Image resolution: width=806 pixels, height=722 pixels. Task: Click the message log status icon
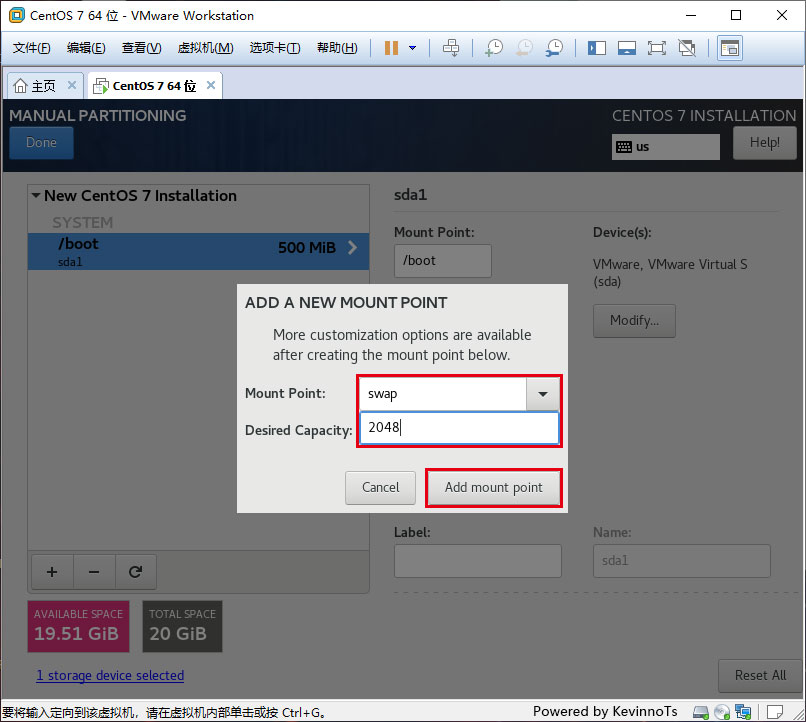[x=775, y=712]
